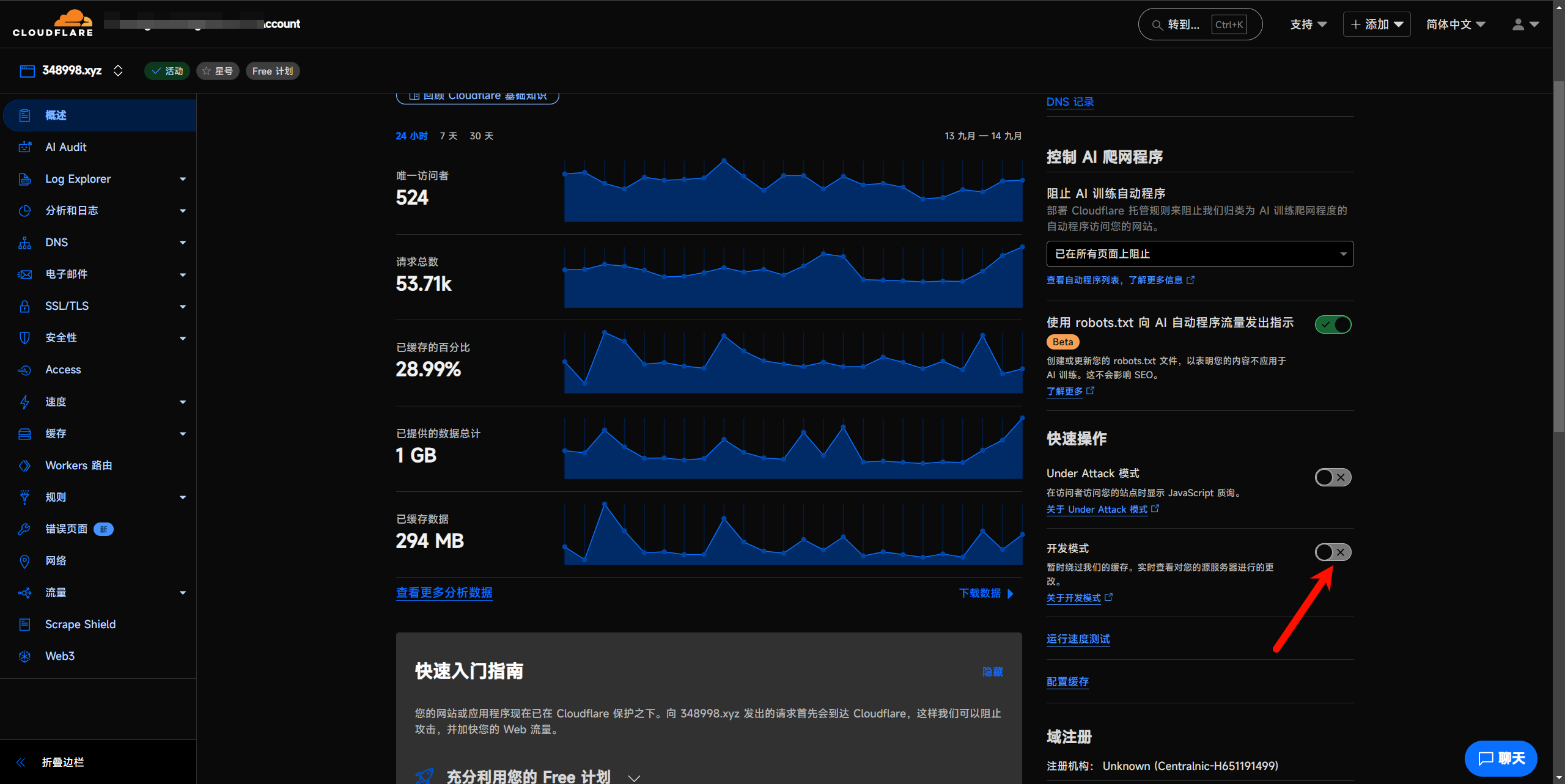The image size is (1565, 784).
Task: Select the 24 小时 time range tab
Action: 411,136
